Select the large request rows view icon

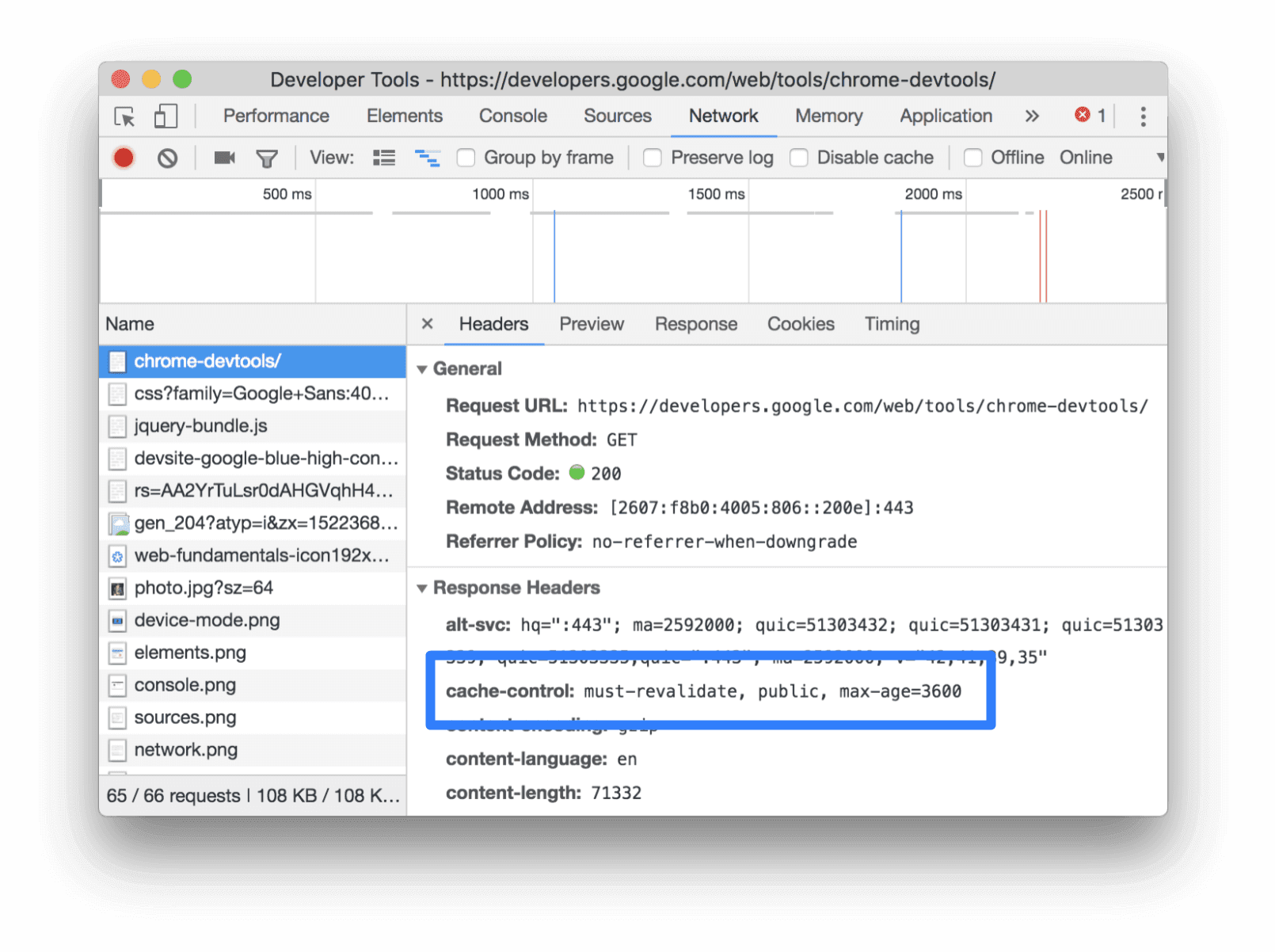point(384,158)
